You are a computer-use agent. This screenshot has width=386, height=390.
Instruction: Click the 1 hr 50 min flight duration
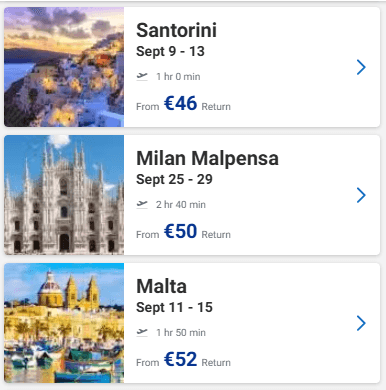pos(181,333)
